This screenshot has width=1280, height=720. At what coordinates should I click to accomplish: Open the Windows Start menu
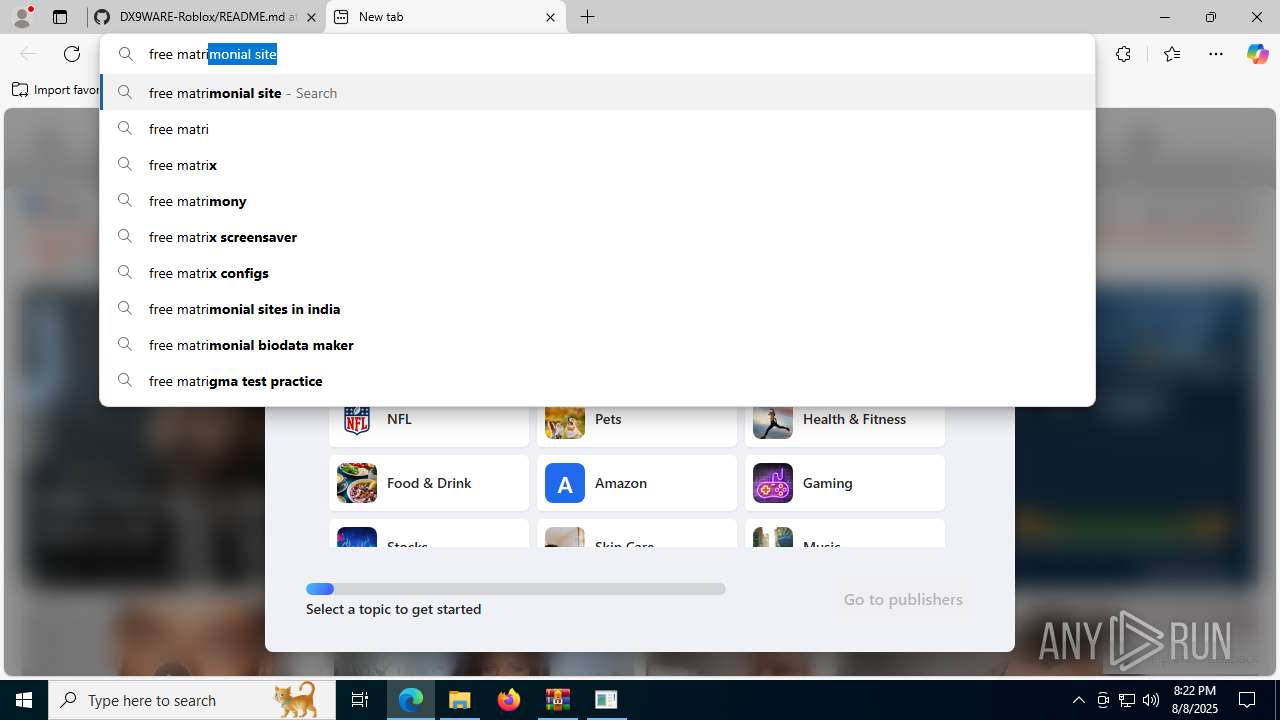point(24,700)
